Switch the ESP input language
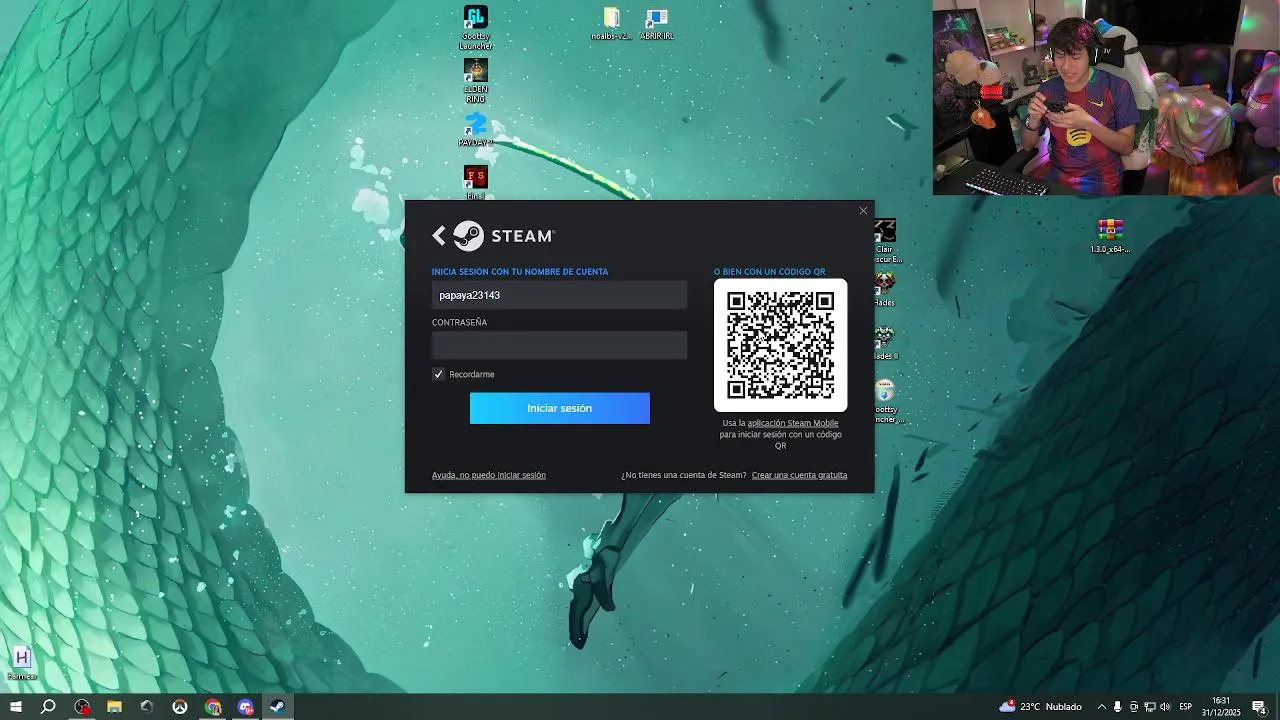This screenshot has width=1280, height=720. coord(1186,707)
